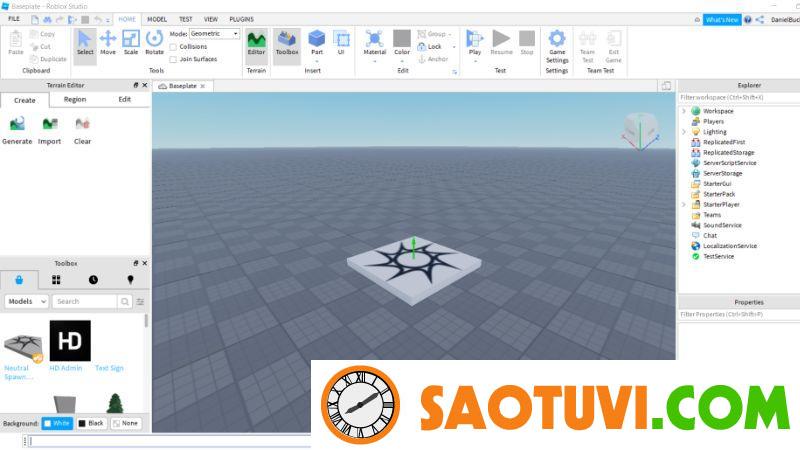The image size is (800, 450).
Task: Switch to the TEST ribbon tab
Action: click(186, 19)
